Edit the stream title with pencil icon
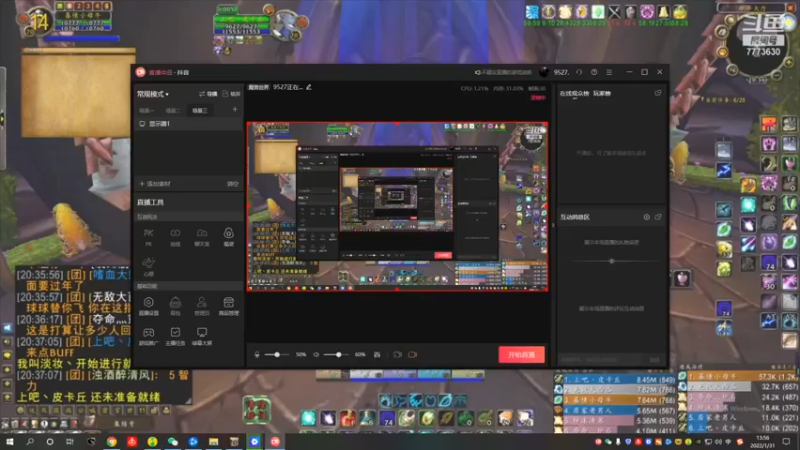The width and height of the screenshot is (800, 450). (x=309, y=87)
